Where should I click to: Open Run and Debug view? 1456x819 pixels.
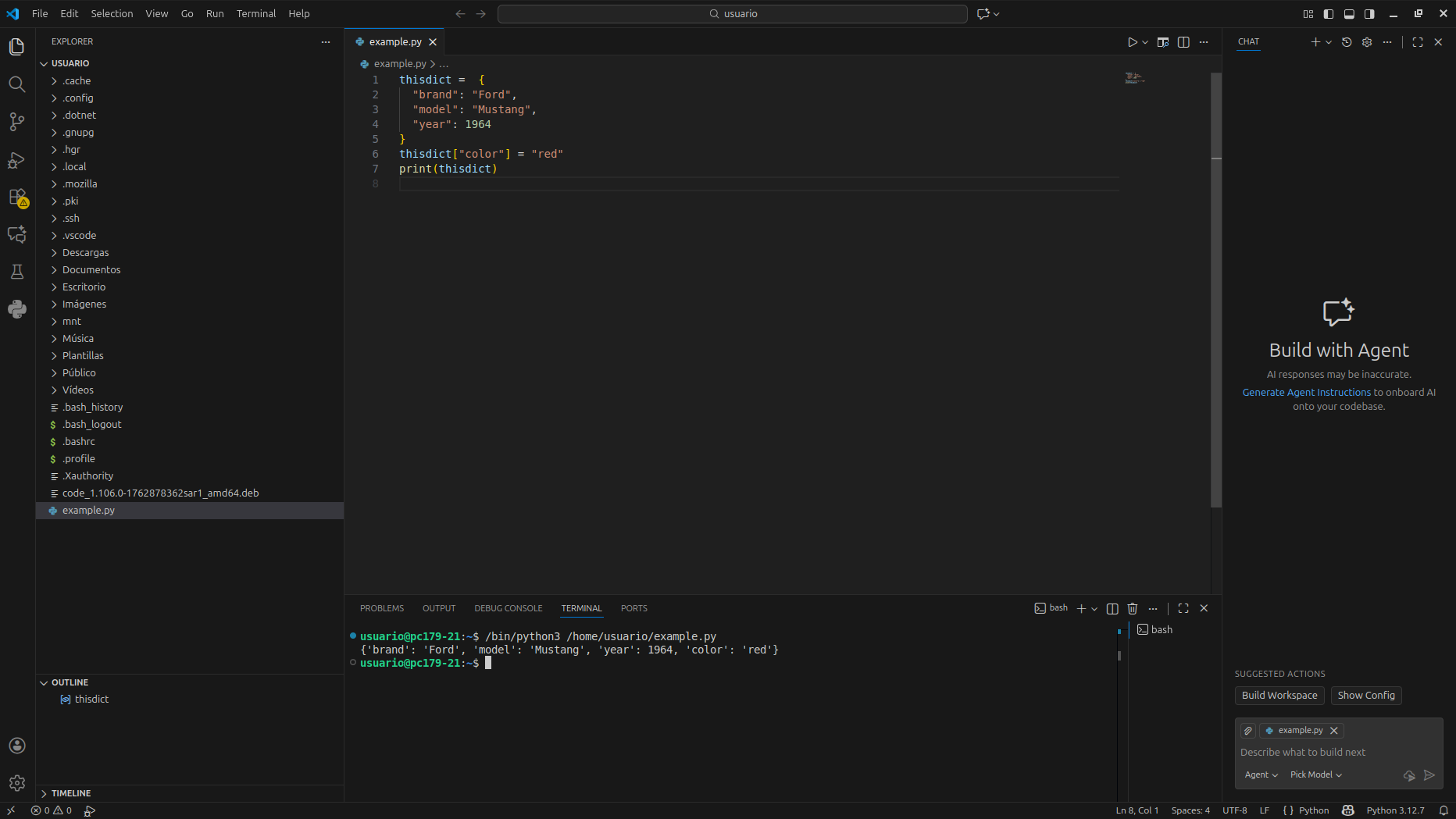click(x=16, y=160)
